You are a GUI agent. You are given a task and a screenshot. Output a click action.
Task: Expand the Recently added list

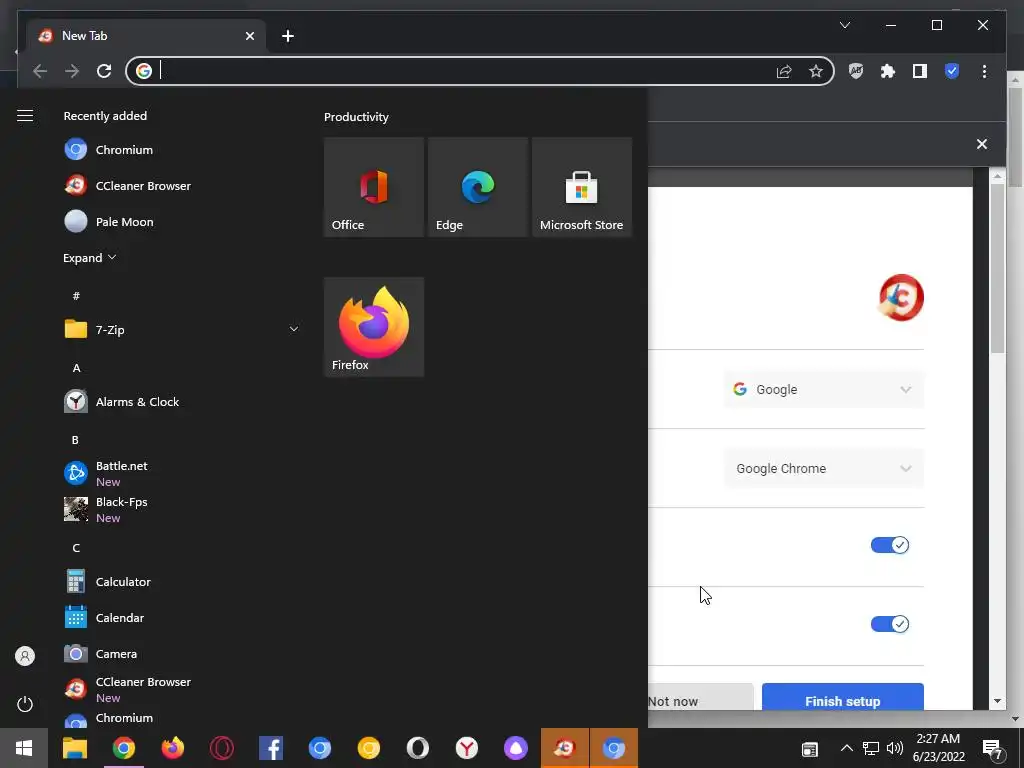pos(89,257)
